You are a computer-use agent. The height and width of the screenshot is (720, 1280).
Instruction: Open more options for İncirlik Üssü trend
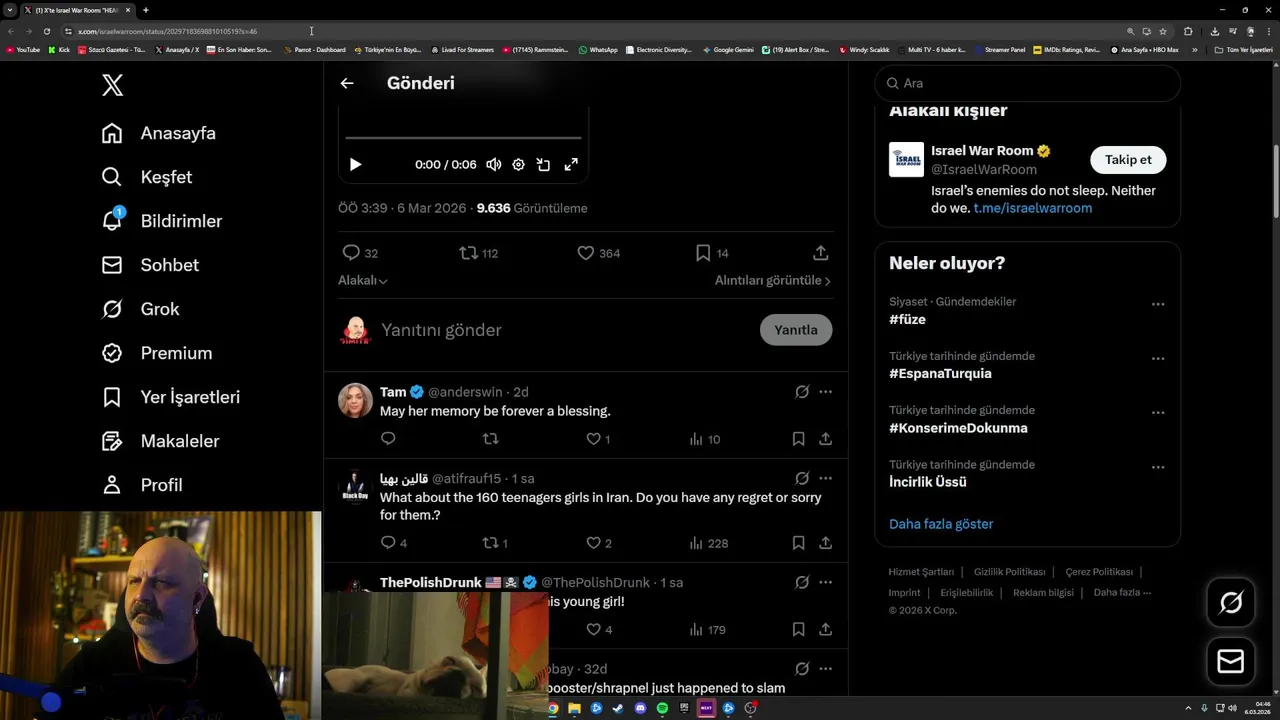1158,467
